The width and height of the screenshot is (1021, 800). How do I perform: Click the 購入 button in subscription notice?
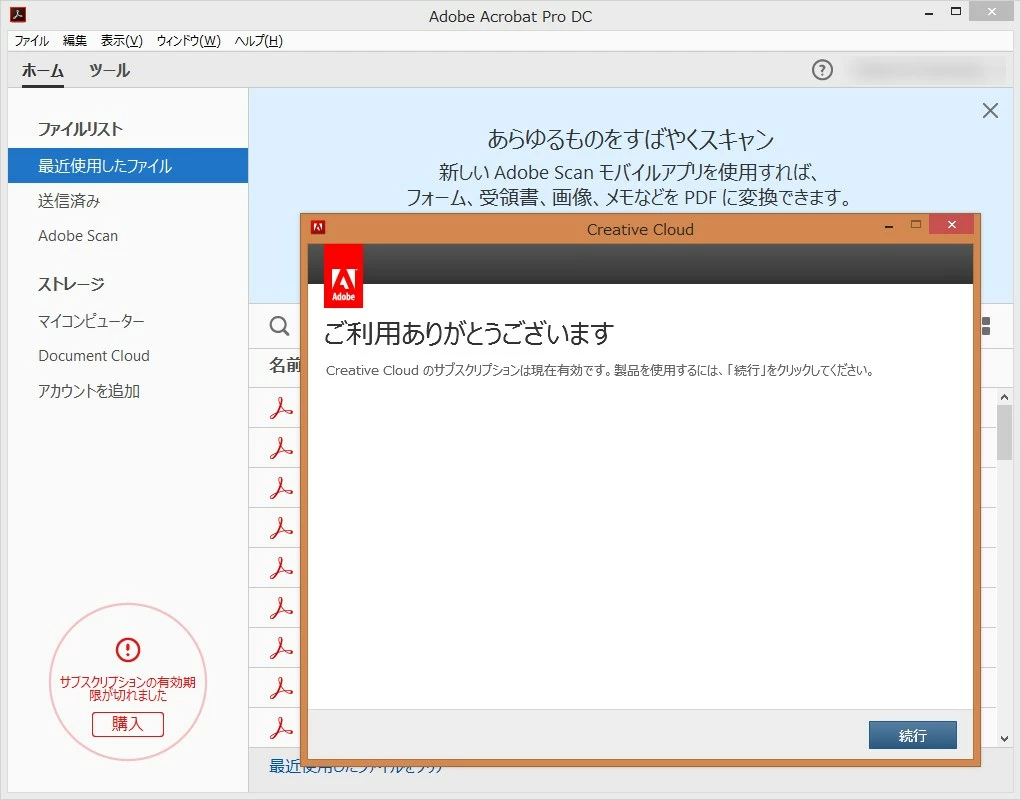pyautogui.click(x=128, y=724)
